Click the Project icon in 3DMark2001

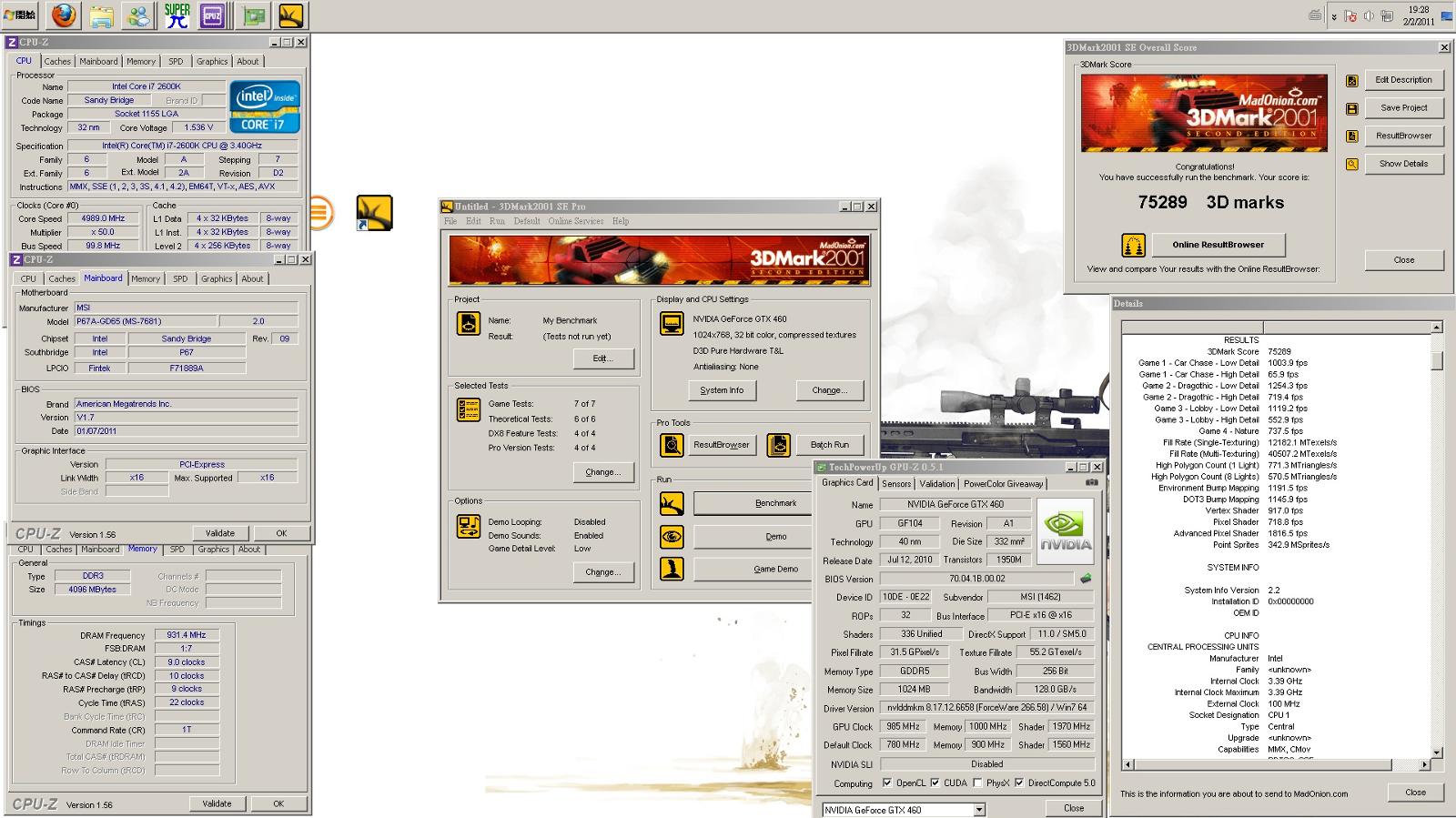pyautogui.click(x=469, y=323)
